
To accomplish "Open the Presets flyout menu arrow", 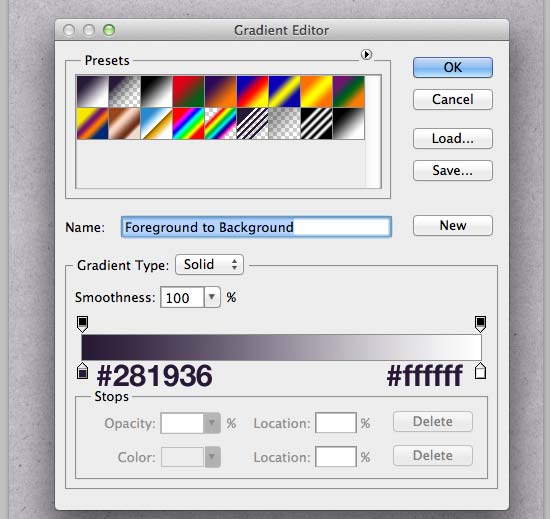I will 366,55.
